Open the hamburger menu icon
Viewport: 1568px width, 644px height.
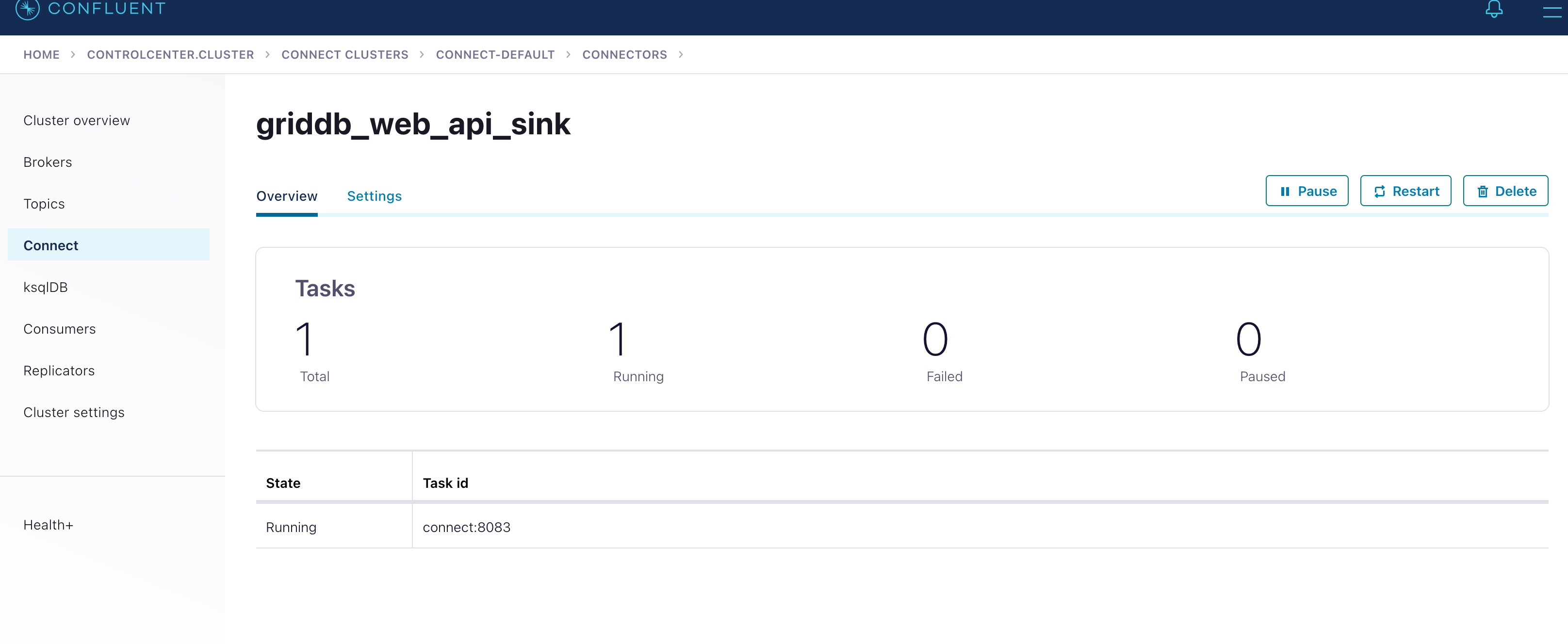tap(1552, 11)
